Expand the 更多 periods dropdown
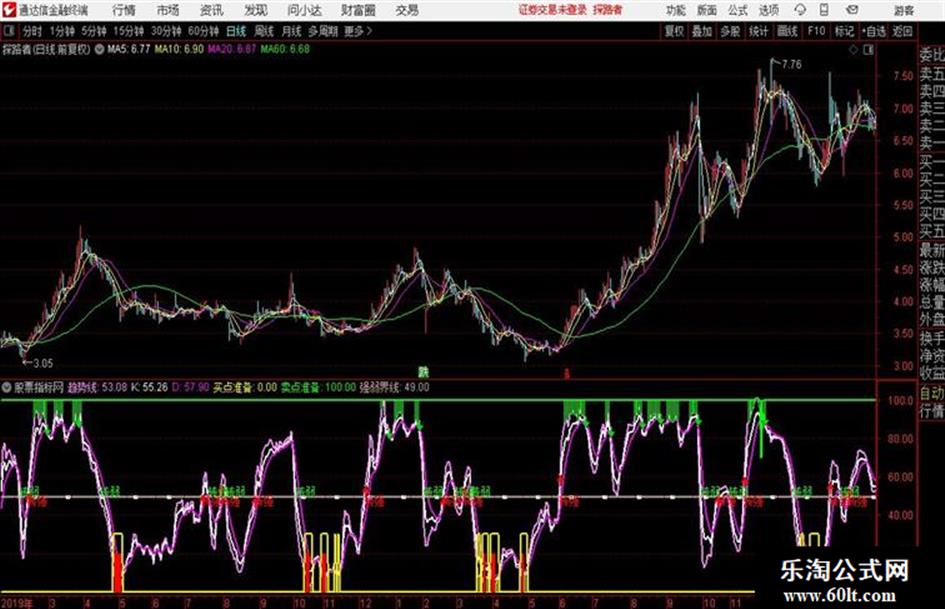Screen dimensions: 945x609 click(x=358, y=31)
